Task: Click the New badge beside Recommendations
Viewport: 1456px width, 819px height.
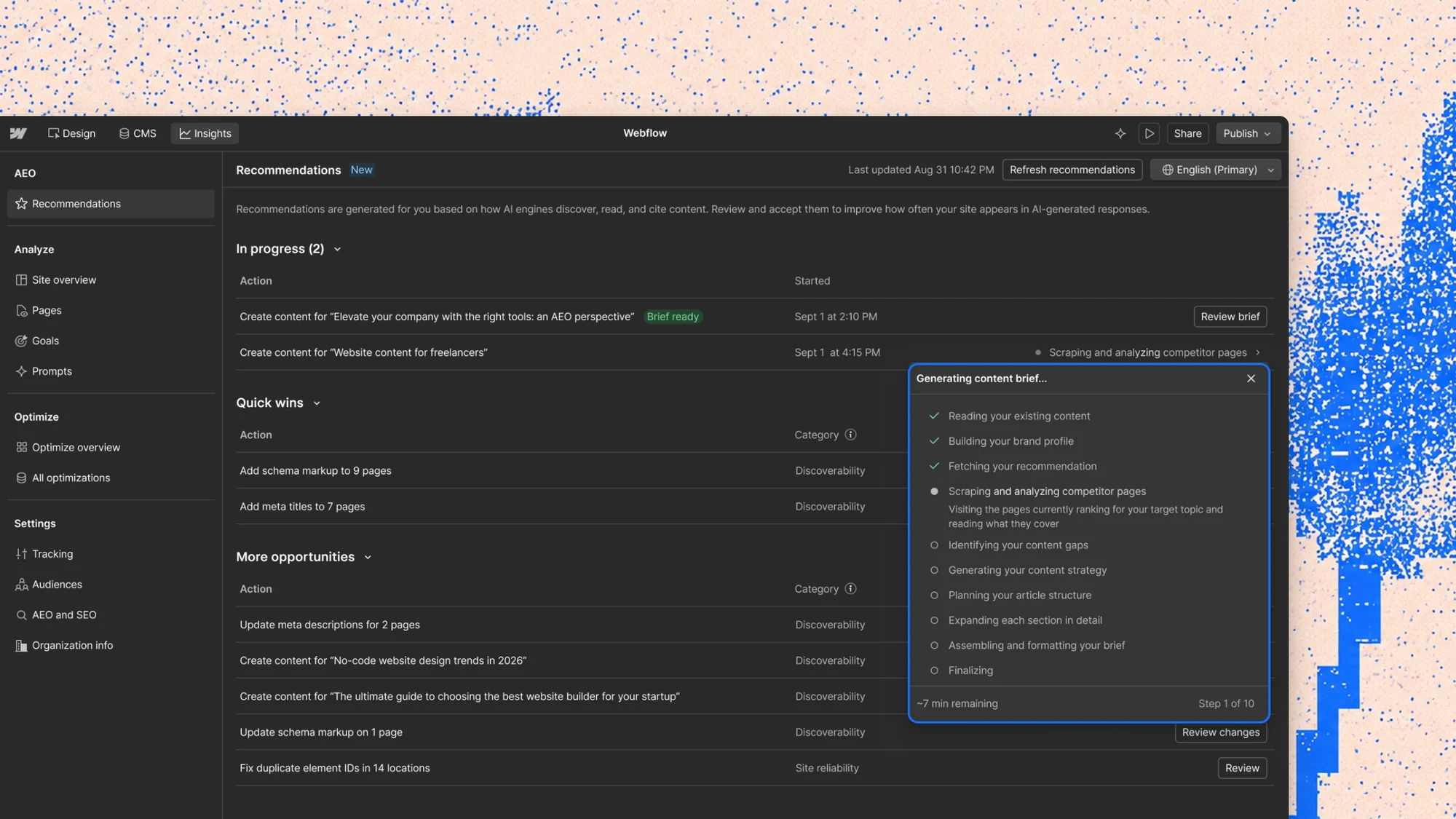Action: point(361,170)
